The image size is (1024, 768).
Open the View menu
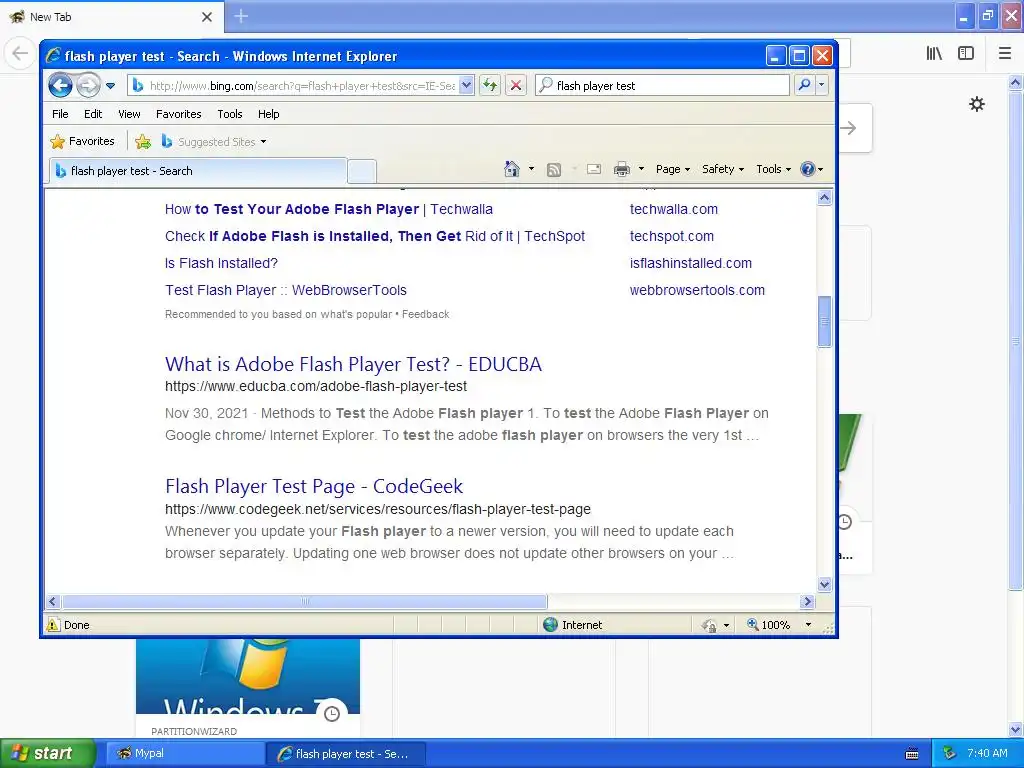[x=129, y=114]
